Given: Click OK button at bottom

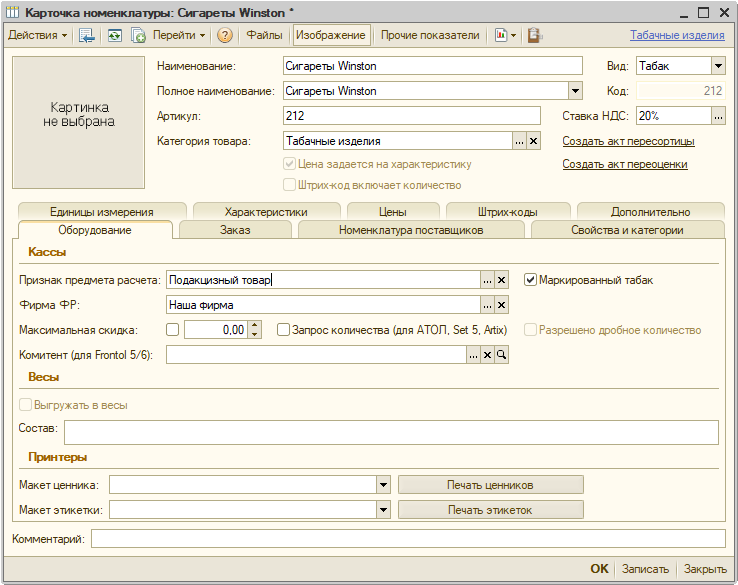Looking at the screenshot, I should [x=599, y=569].
